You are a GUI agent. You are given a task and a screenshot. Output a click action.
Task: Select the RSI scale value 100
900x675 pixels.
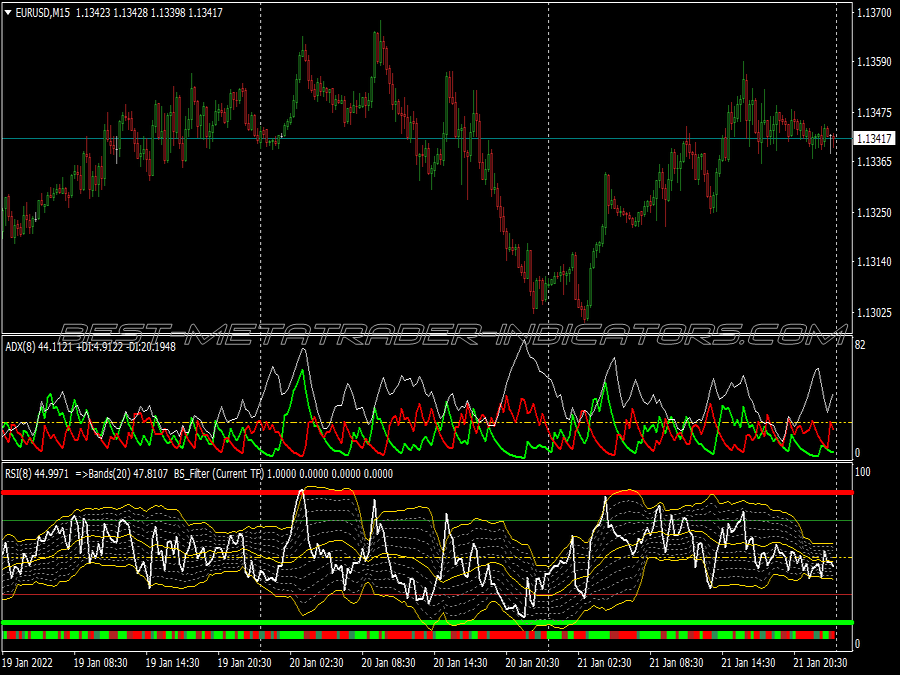click(x=863, y=472)
